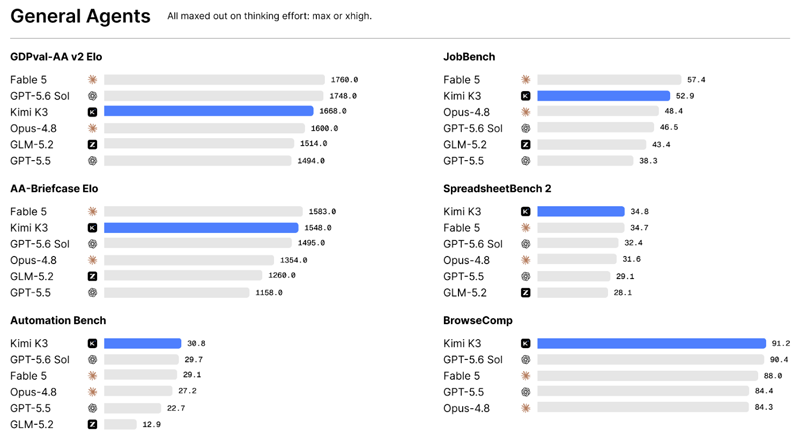Viewport: 800px width, 436px height.
Task: Select the blue Kimi K3 bar in GDPval-AA v2 Elo
Action: pos(209,111)
